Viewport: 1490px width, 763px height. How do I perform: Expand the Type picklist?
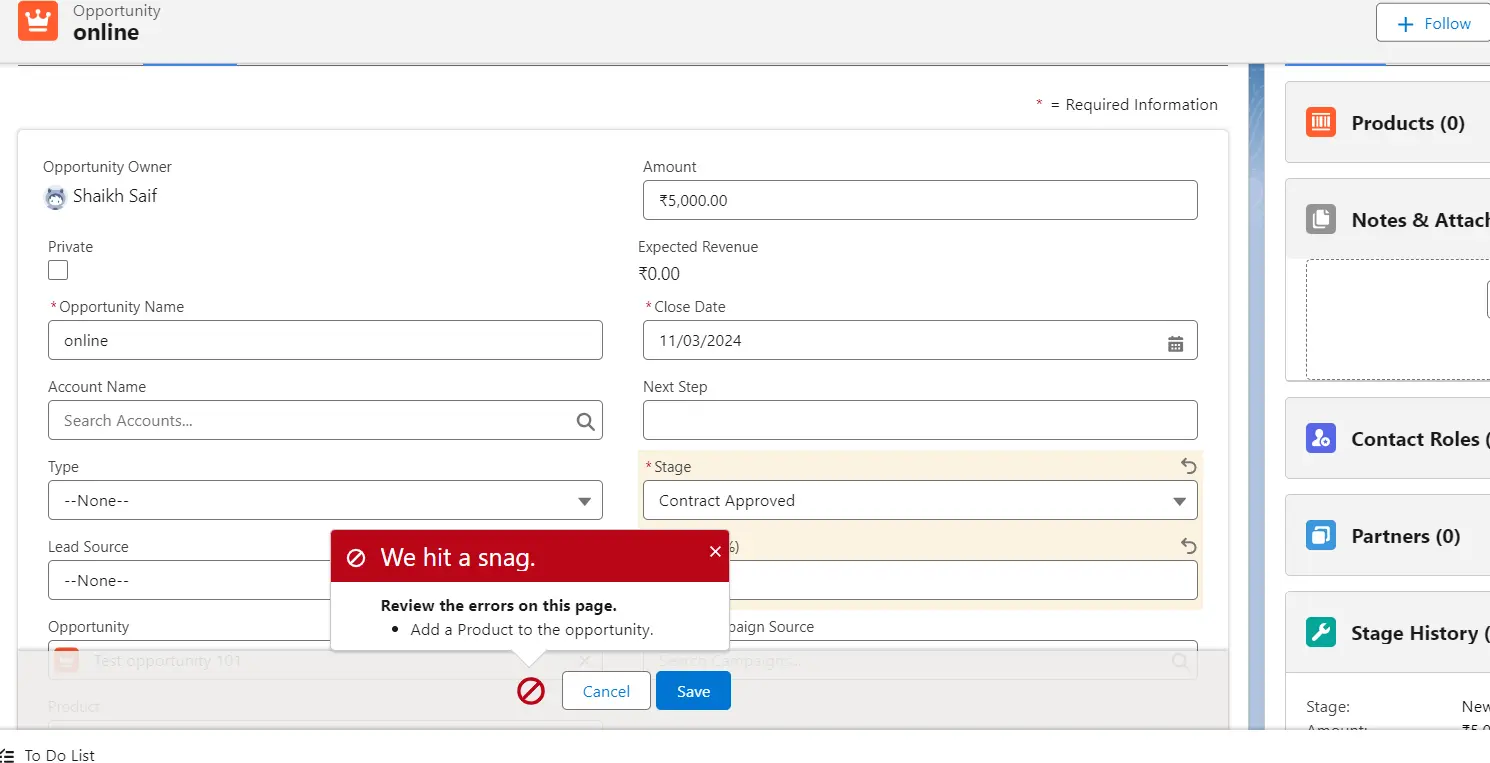click(x=325, y=501)
